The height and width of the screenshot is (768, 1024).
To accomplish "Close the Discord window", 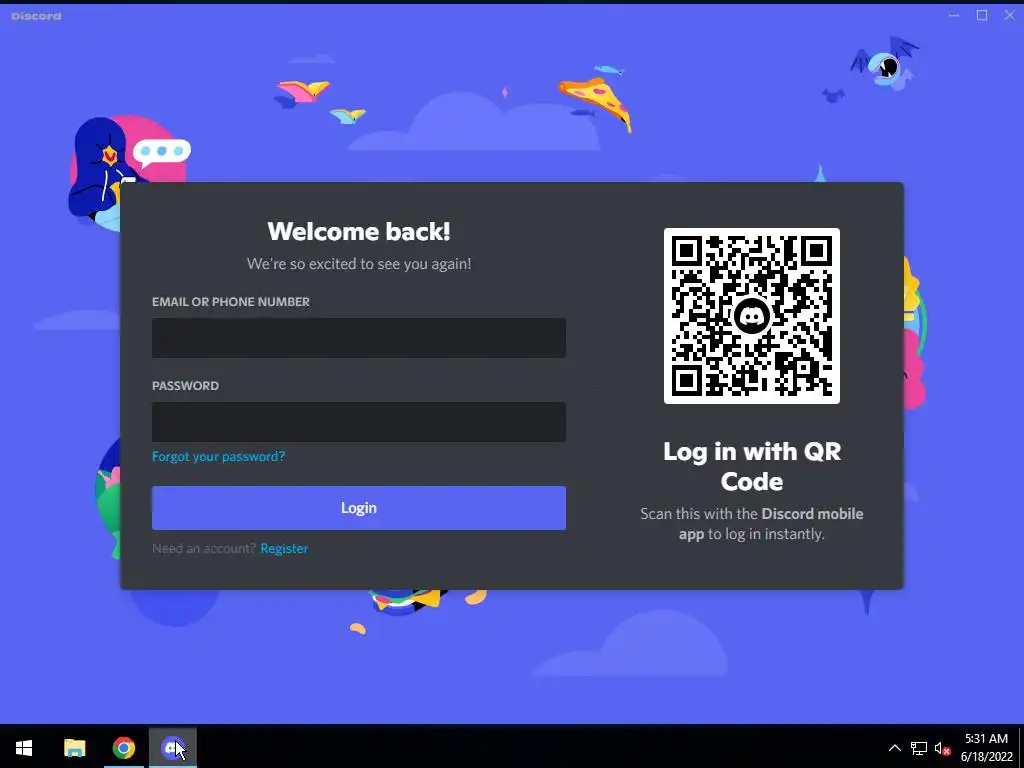I will pyautogui.click(x=1010, y=15).
